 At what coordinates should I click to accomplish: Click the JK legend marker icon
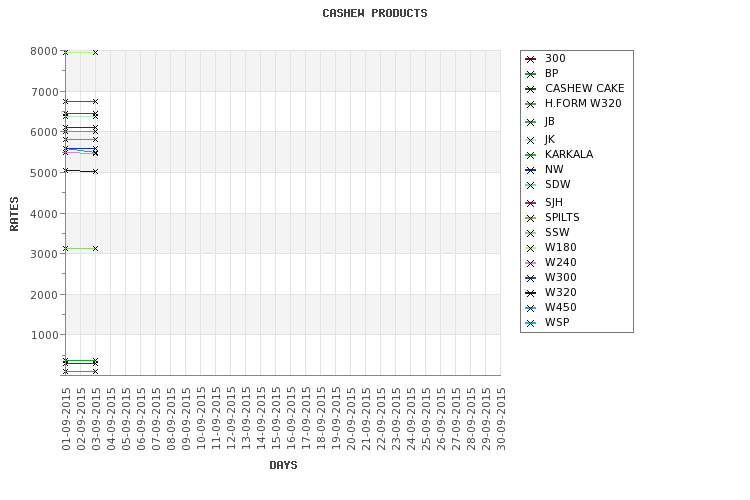click(x=530, y=140)
